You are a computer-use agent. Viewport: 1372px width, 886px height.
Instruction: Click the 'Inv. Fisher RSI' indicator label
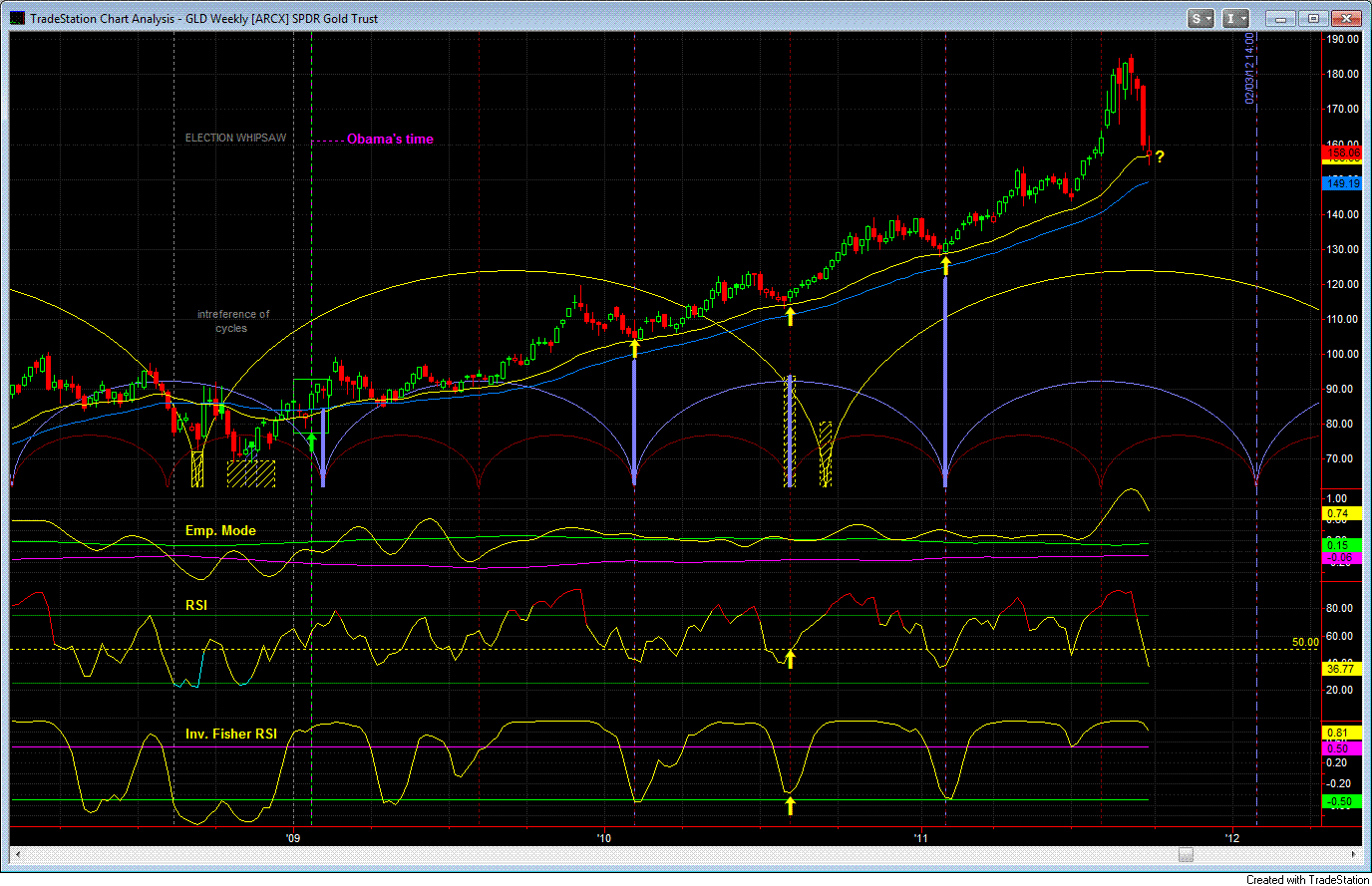tap(231, 734)
